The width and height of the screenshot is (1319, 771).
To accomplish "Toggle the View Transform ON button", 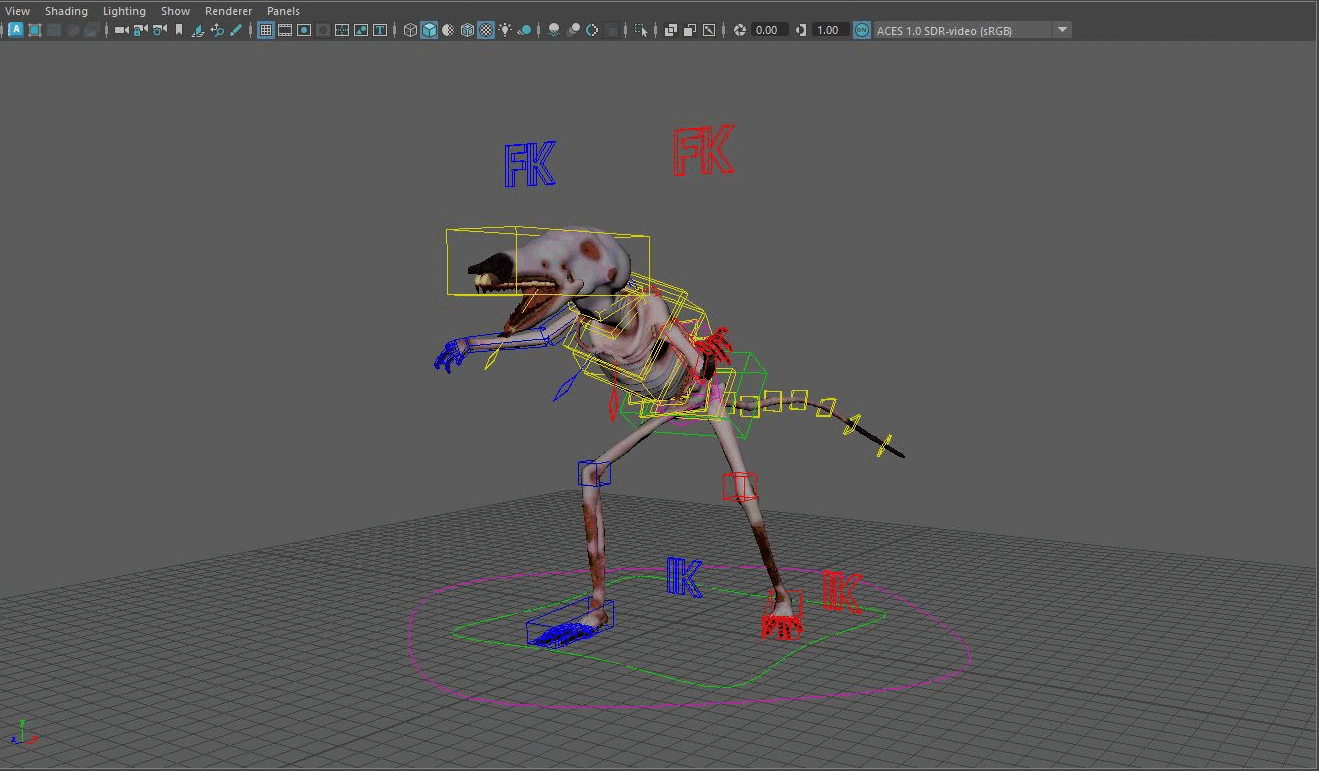I will point(862,30).
